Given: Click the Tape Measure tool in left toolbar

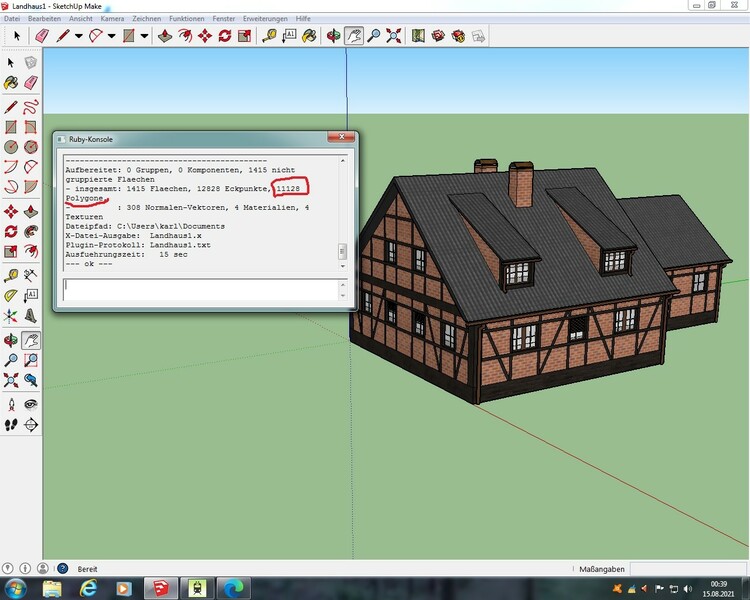Looking at the screenshot, I should (x=11, y=275).
